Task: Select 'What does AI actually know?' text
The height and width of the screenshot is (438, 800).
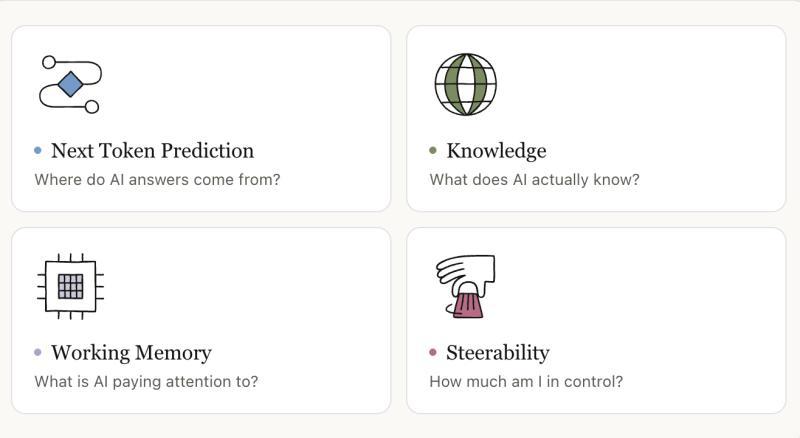Action: pos(534,180)
